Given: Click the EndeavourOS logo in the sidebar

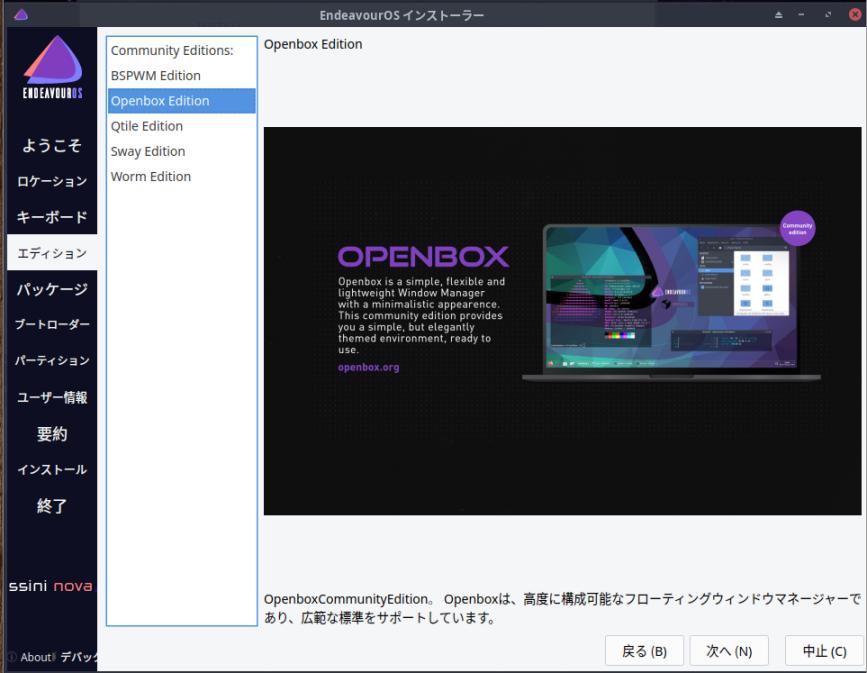Looking at the screenshot, I should 53,67.
